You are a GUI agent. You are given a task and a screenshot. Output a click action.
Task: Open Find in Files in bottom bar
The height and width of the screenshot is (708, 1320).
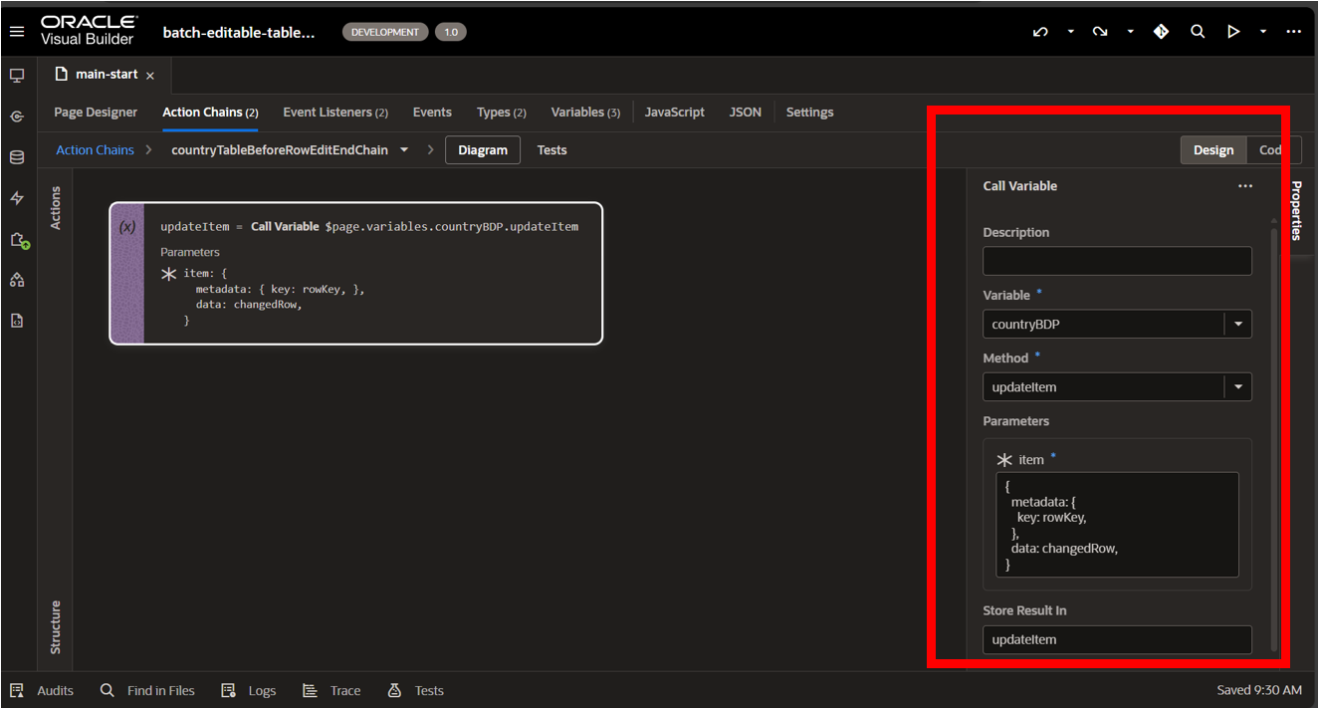click(x=148, y=691)
